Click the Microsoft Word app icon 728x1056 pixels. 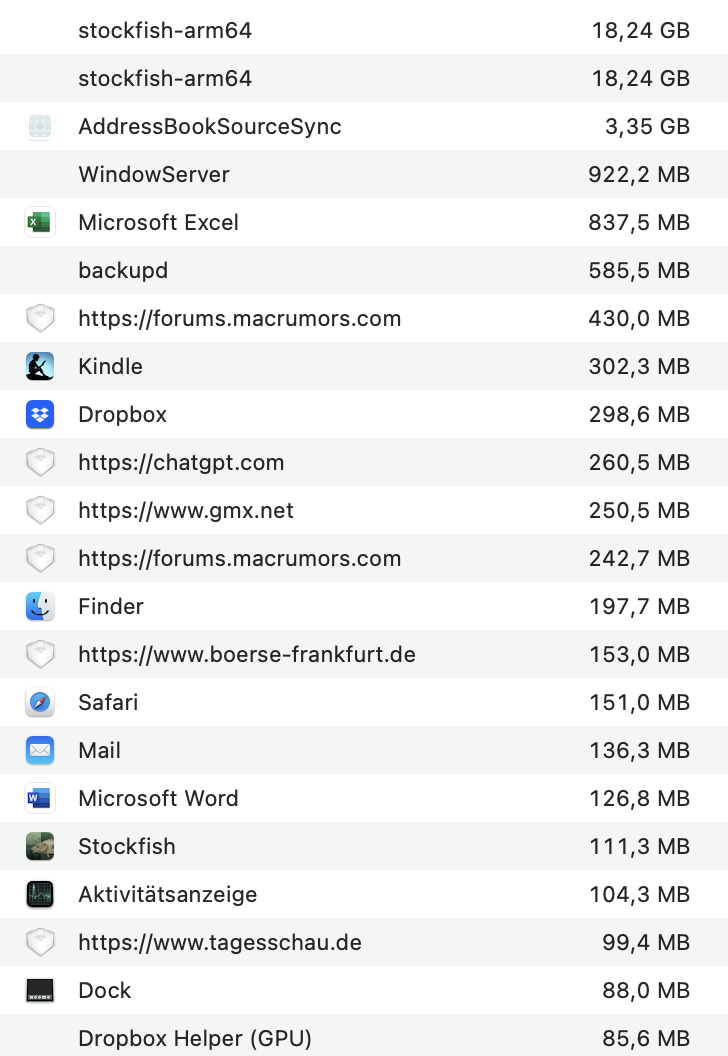(40, 798)
